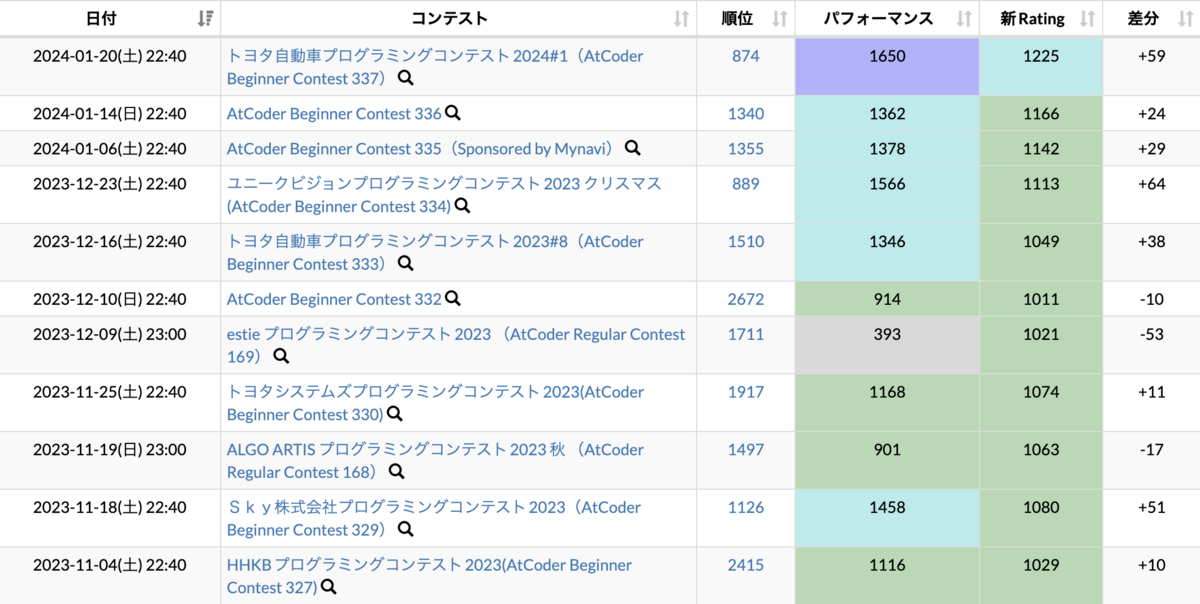Click the コンテスト column header text
This screenshot has width=1200, height=604.
[x=450, y=18]
